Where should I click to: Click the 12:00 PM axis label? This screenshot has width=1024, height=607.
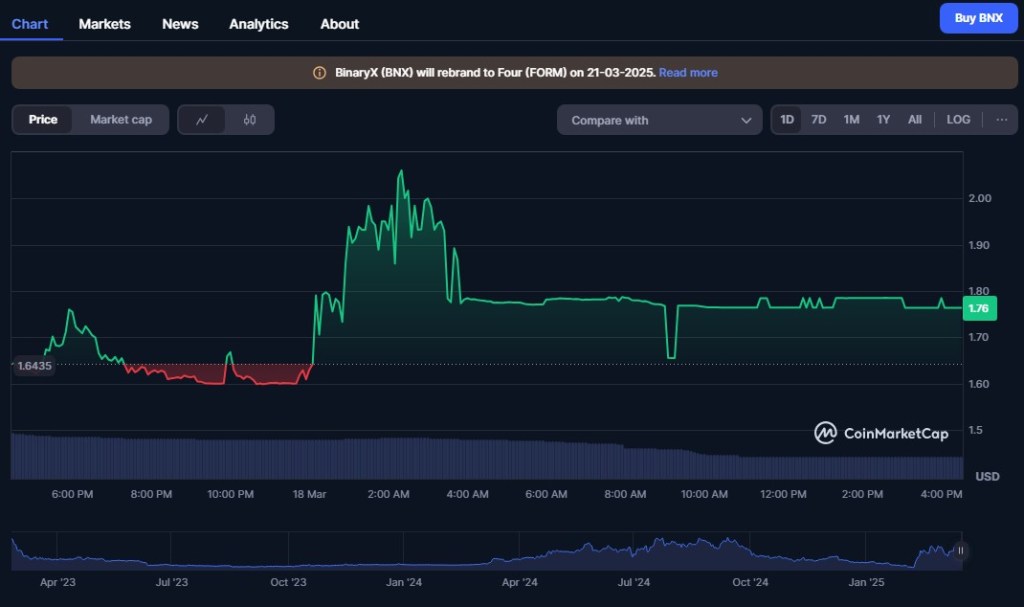pos(783,494)
